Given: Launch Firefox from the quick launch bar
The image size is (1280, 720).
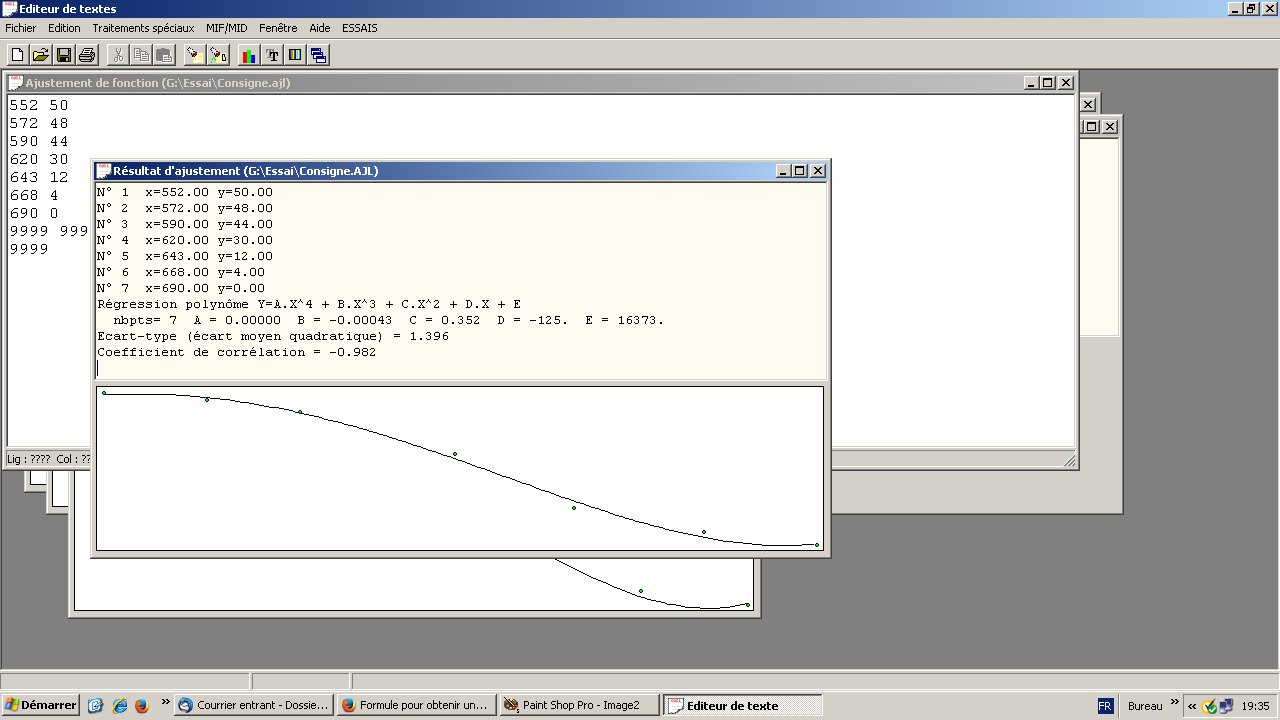Looking at the screenshot, I should pyautogui.click(x=141, y=705).
